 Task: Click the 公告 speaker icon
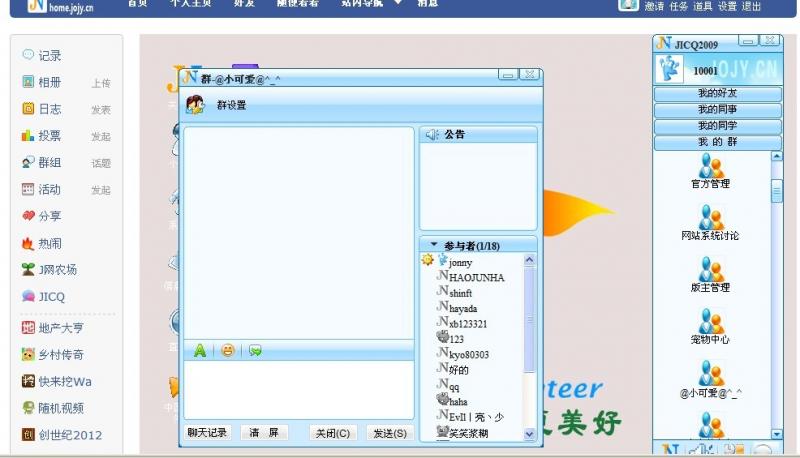pyautogui.click(x=432, y=134)
